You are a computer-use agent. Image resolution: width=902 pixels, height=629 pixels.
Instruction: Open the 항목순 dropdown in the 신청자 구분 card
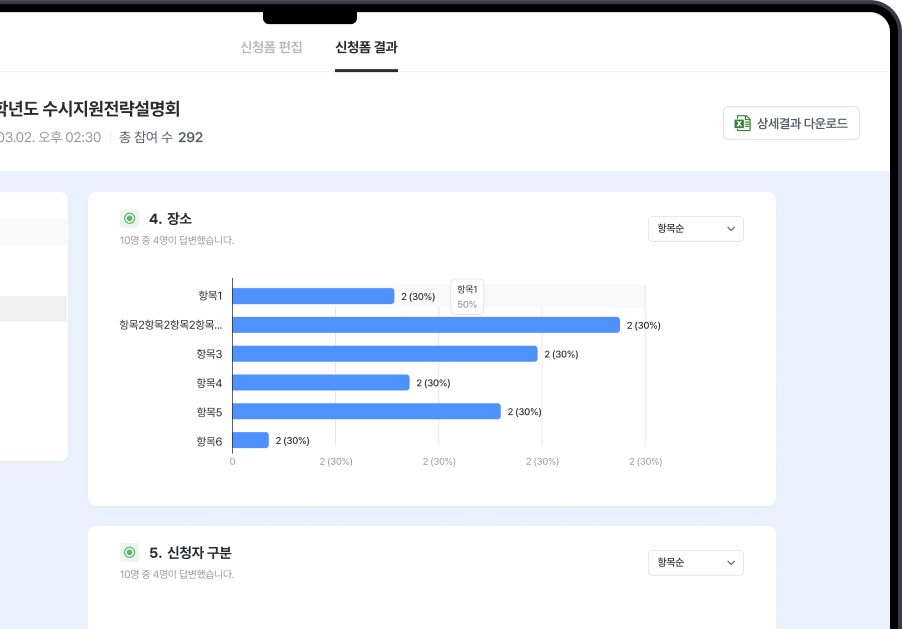[695, 563]
